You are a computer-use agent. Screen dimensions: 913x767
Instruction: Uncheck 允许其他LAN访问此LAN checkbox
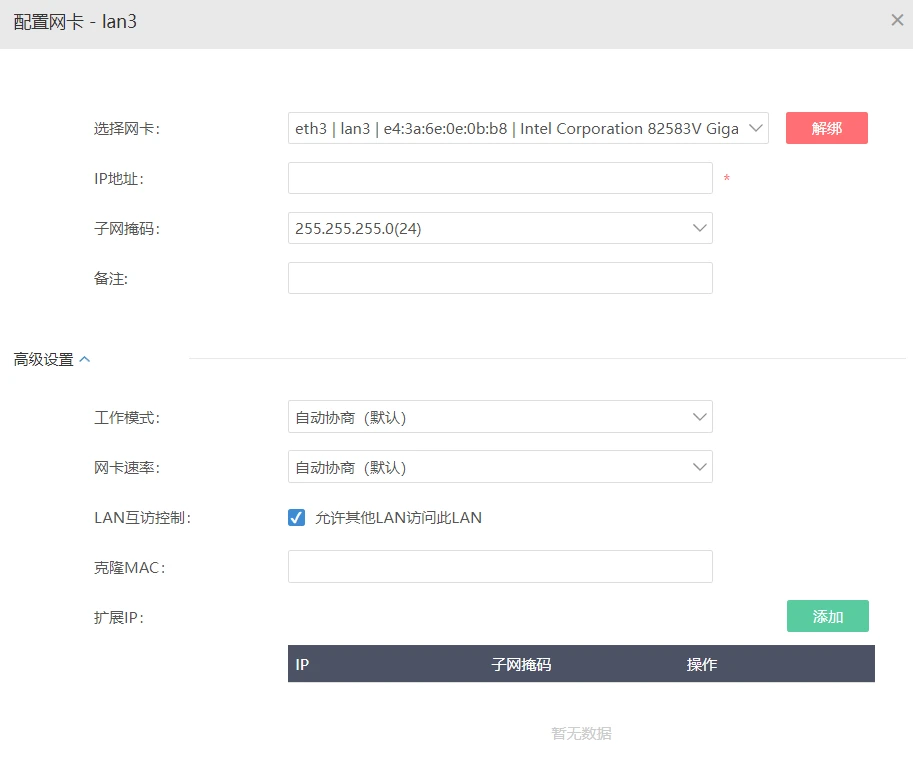pos(296,517)
